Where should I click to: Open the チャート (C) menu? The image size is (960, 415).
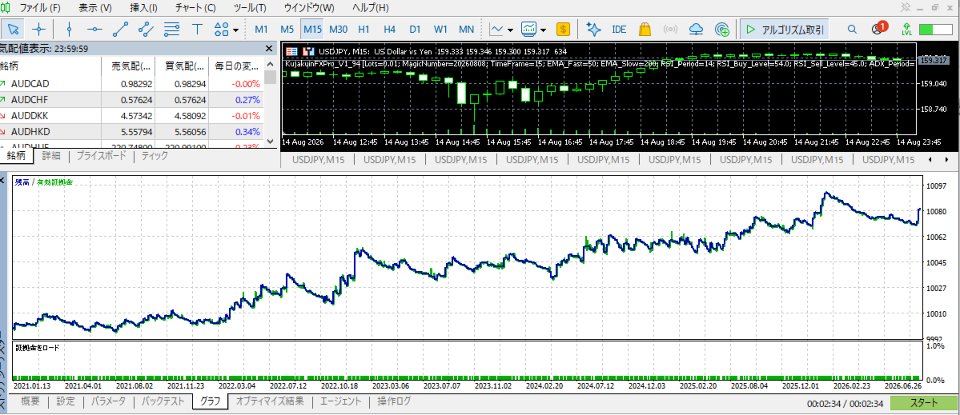point(195,8)
